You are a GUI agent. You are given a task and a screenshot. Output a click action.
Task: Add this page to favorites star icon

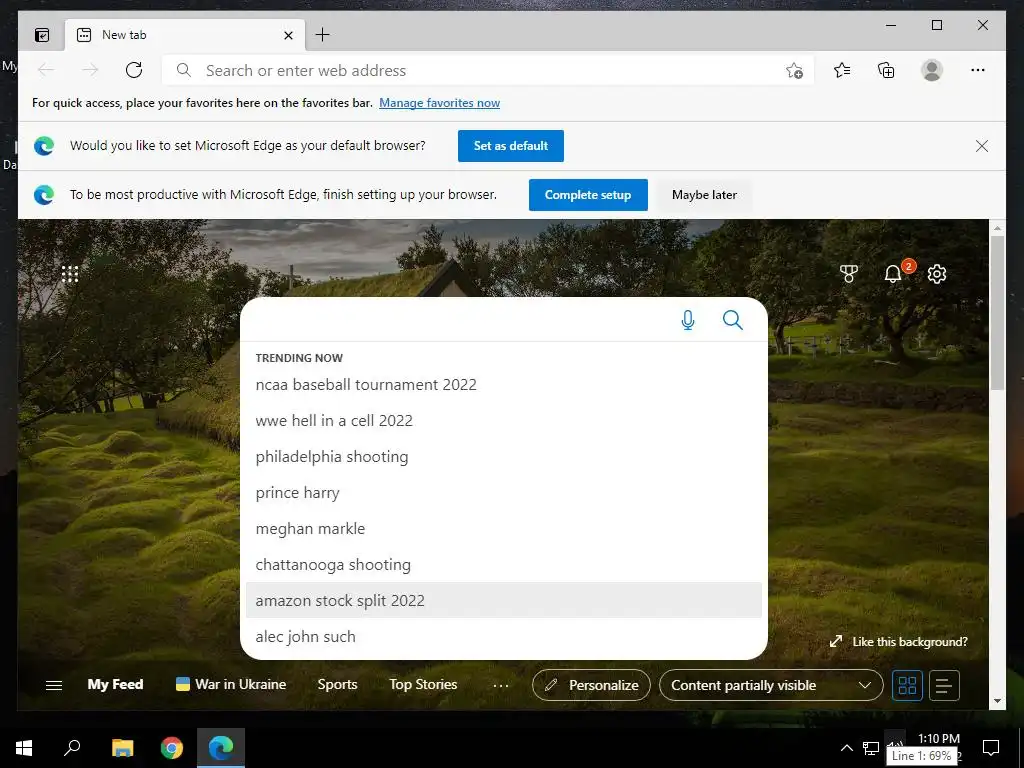[x=794, y=71]
